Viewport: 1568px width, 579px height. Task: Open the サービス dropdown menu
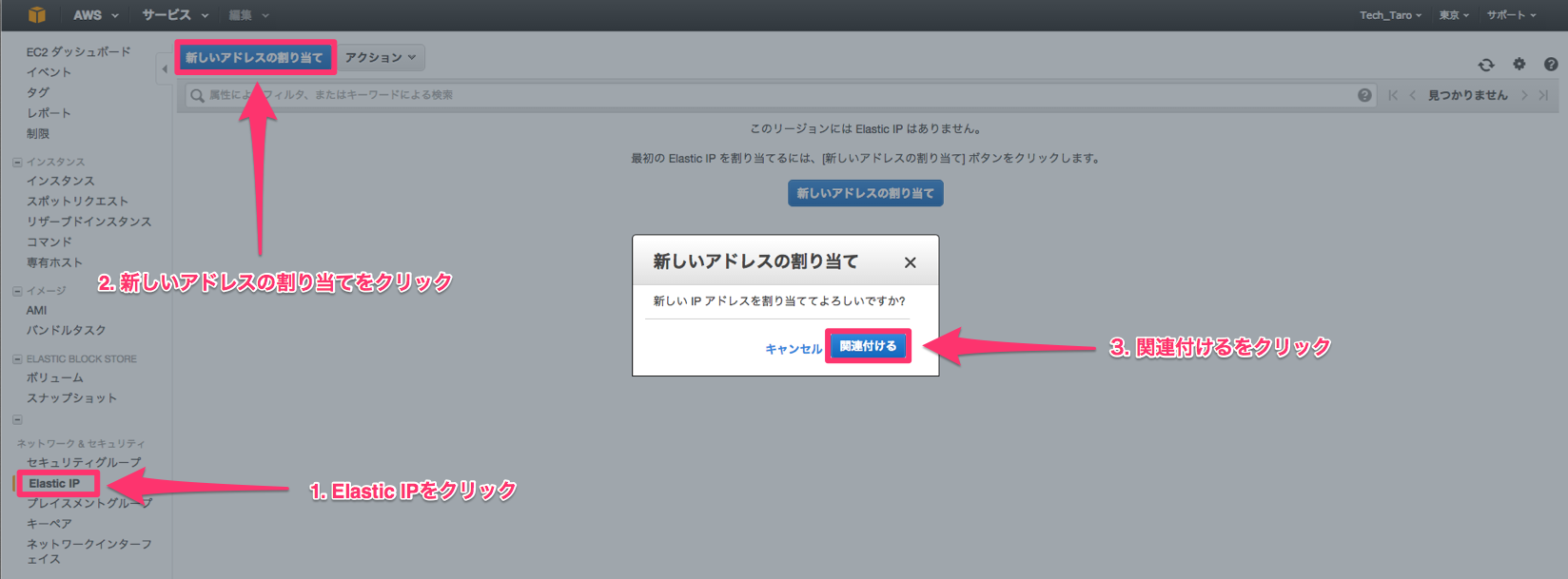pos(175,15)
